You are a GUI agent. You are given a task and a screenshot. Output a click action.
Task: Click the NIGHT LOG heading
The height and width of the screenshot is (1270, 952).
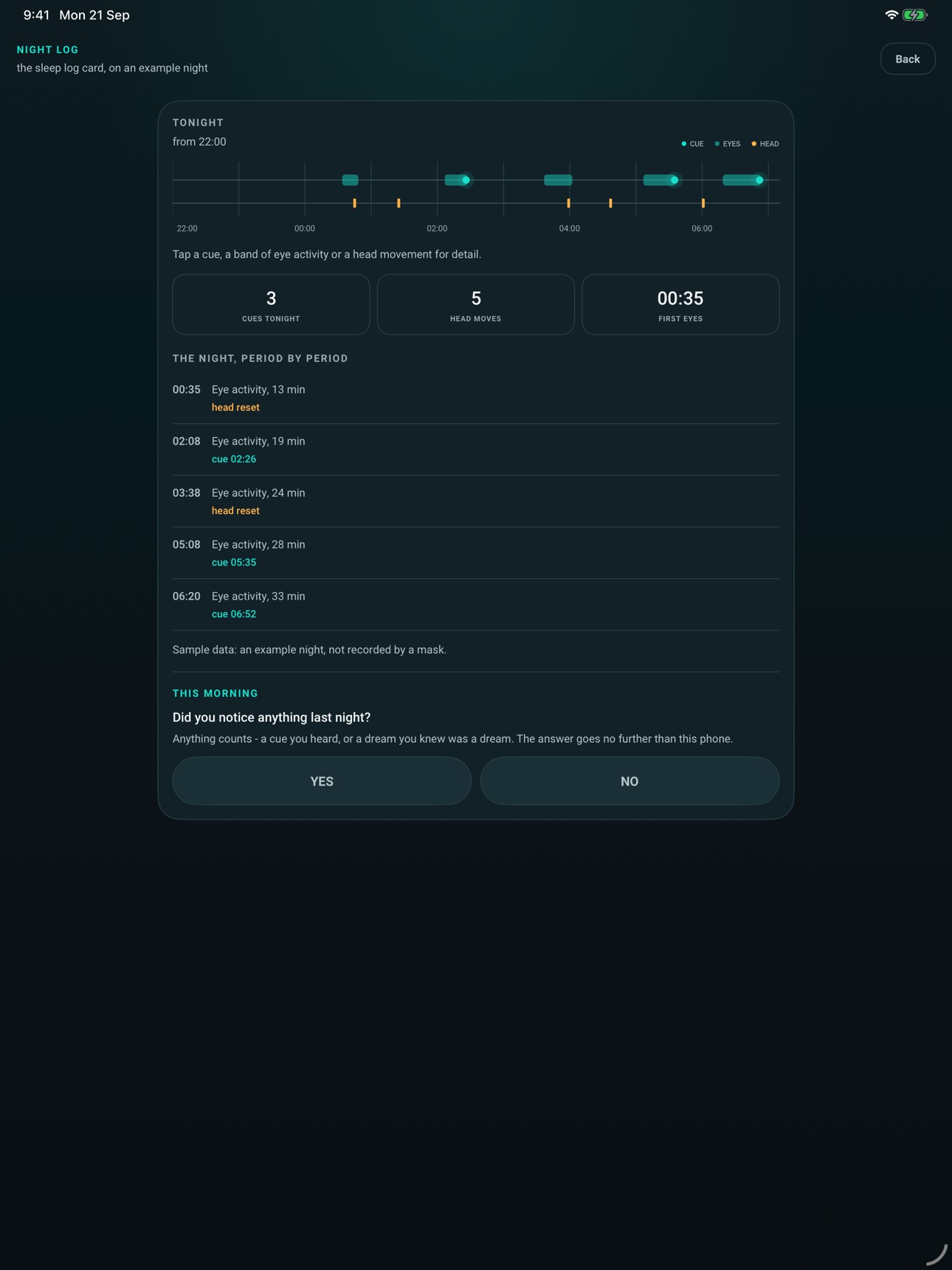(x=47, y=49)
